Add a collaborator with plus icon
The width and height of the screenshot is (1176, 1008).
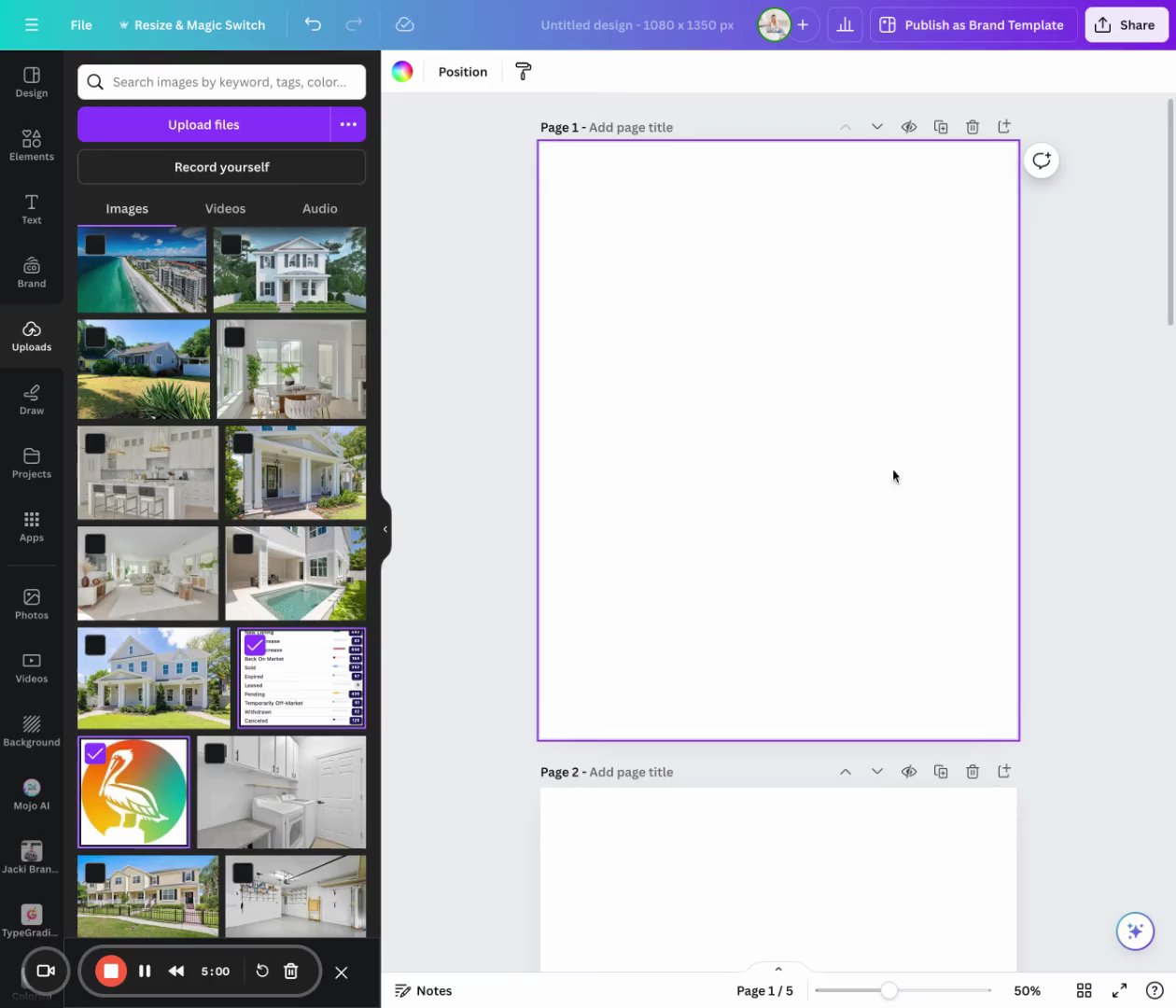[x=803, y=25]
